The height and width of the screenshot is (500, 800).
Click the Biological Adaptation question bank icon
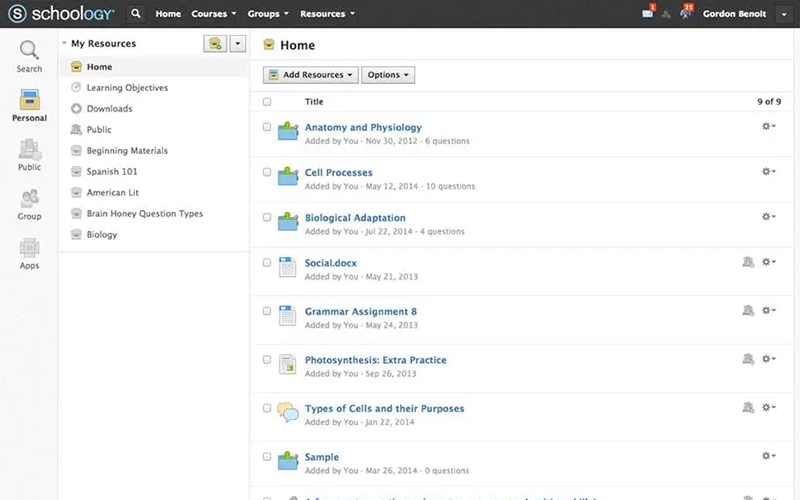pos(288,221)
